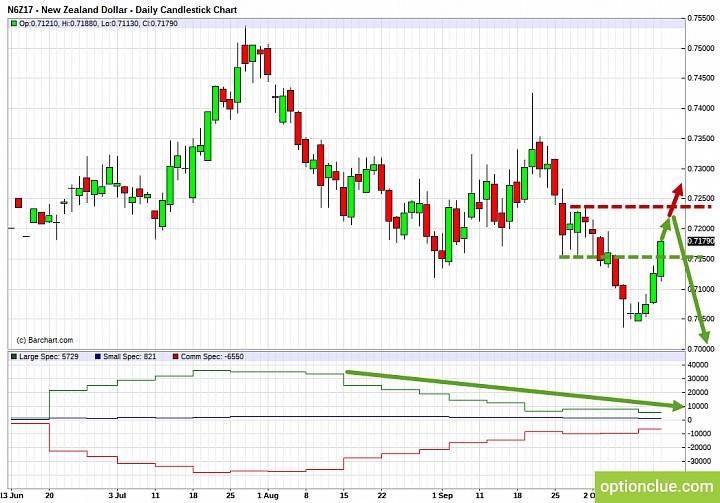720x503 pixels.
Task: Click the '1 Sep' date label
Action: [442, 496]
